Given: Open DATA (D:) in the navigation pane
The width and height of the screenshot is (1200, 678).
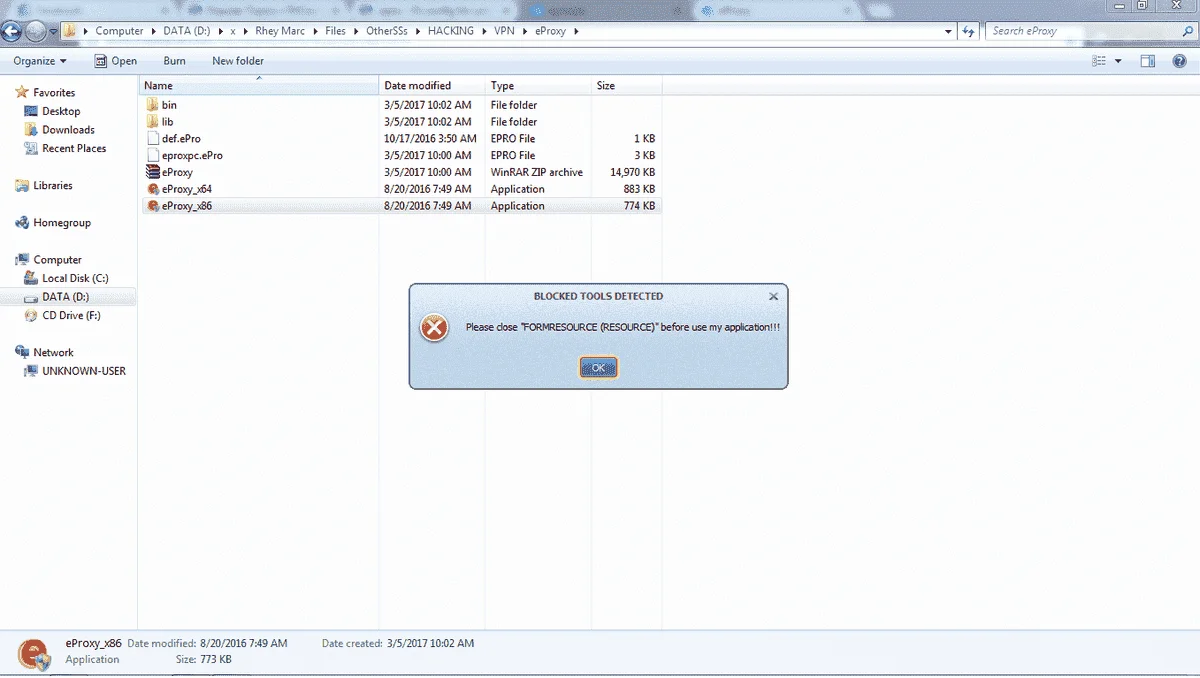Looking at the screenshot, I should tap(65, 297).
